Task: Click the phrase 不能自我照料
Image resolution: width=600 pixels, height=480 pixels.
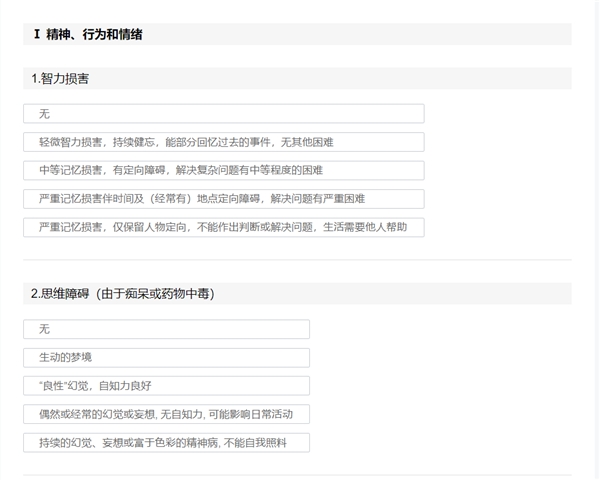Action: point(255,442)
